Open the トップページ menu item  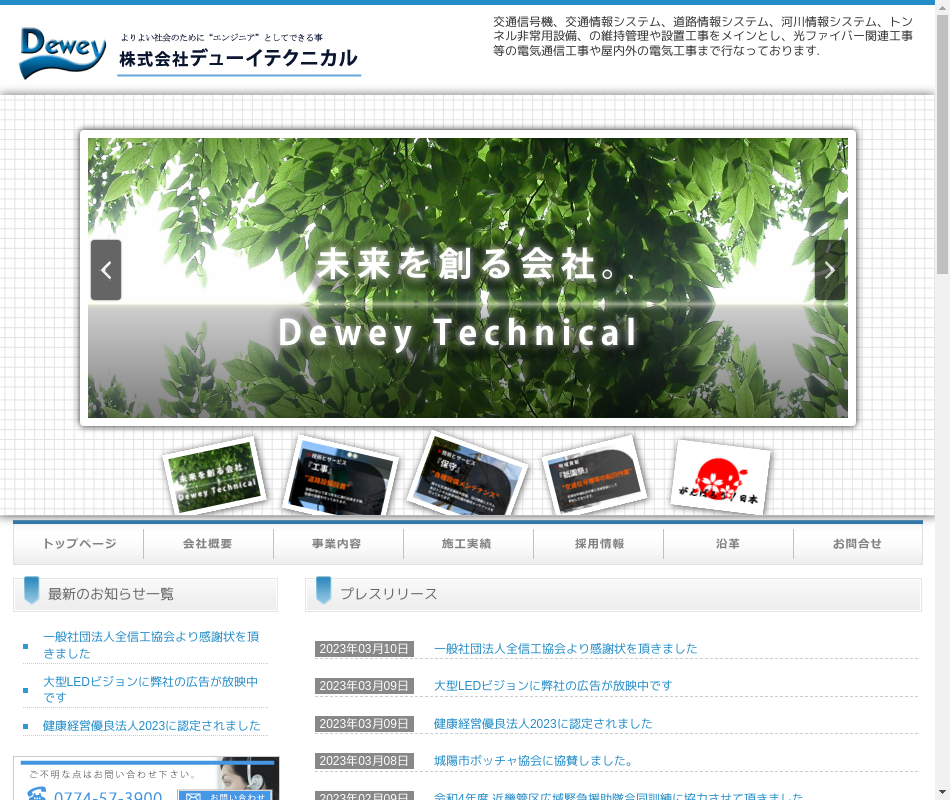coord(79,544)
